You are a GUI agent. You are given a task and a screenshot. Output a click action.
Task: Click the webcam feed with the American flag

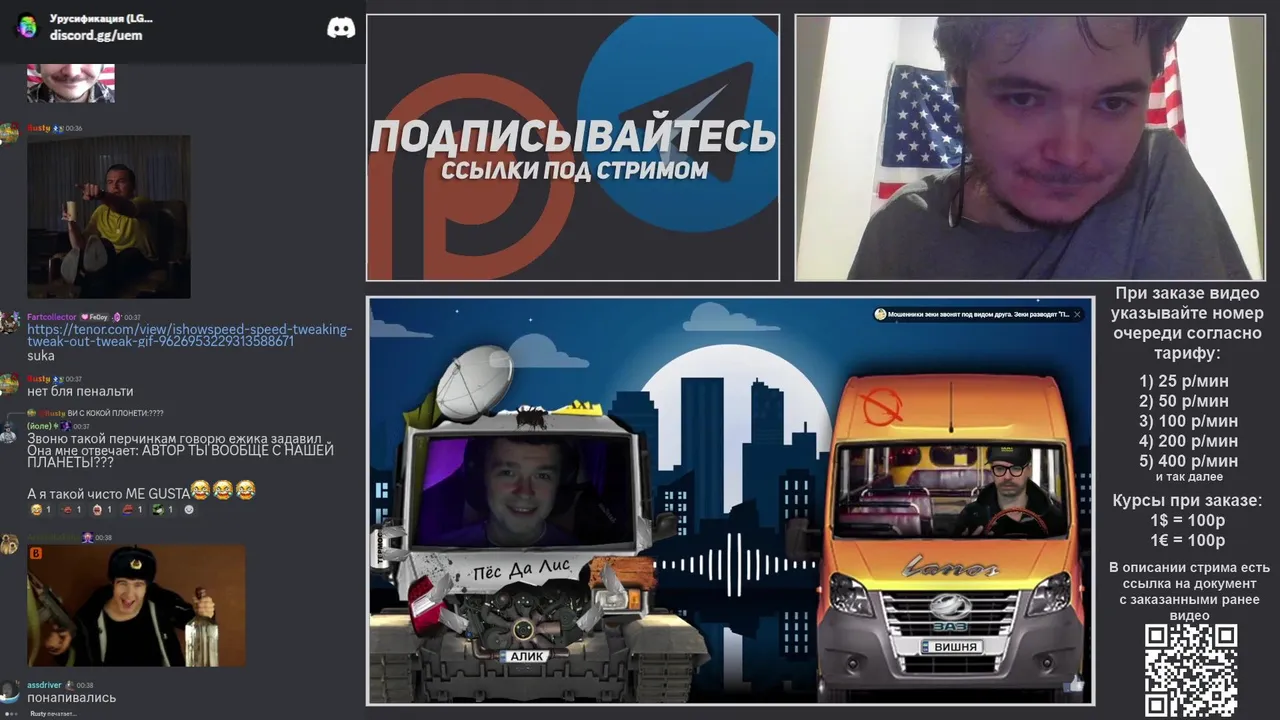(x=1030, y=148)
